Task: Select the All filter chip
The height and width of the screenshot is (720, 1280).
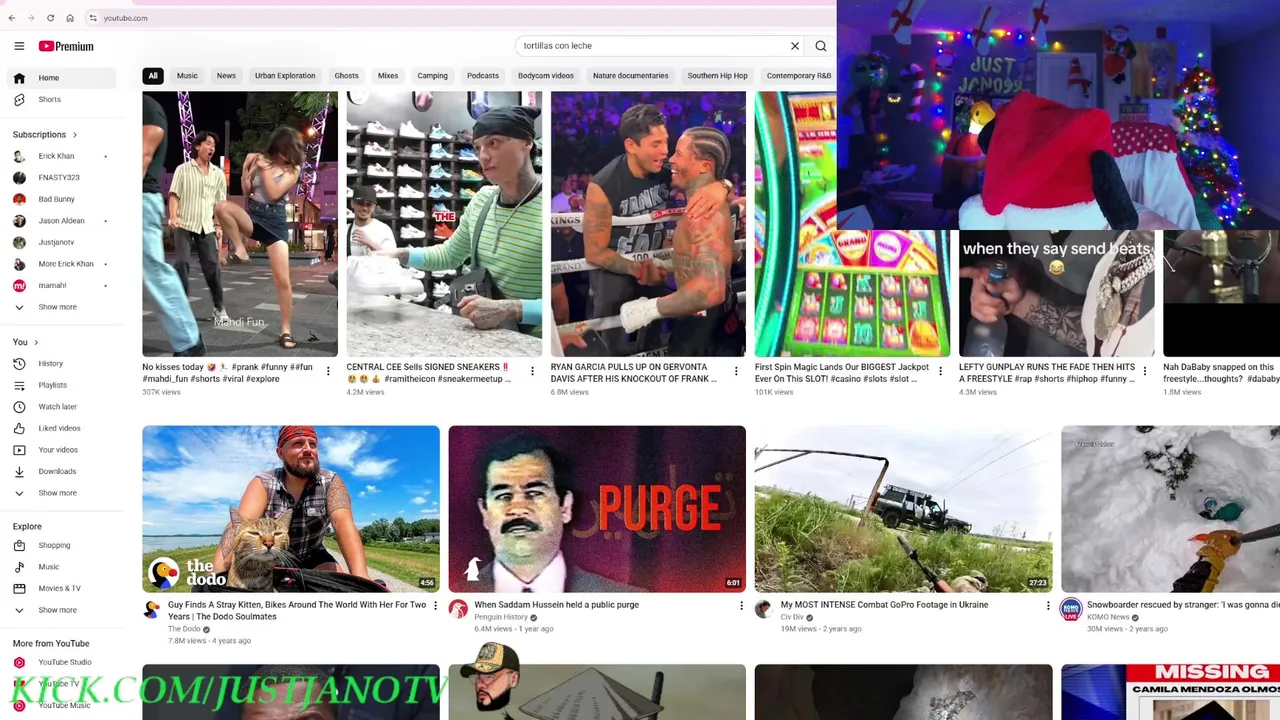Action: pos(153,76)
